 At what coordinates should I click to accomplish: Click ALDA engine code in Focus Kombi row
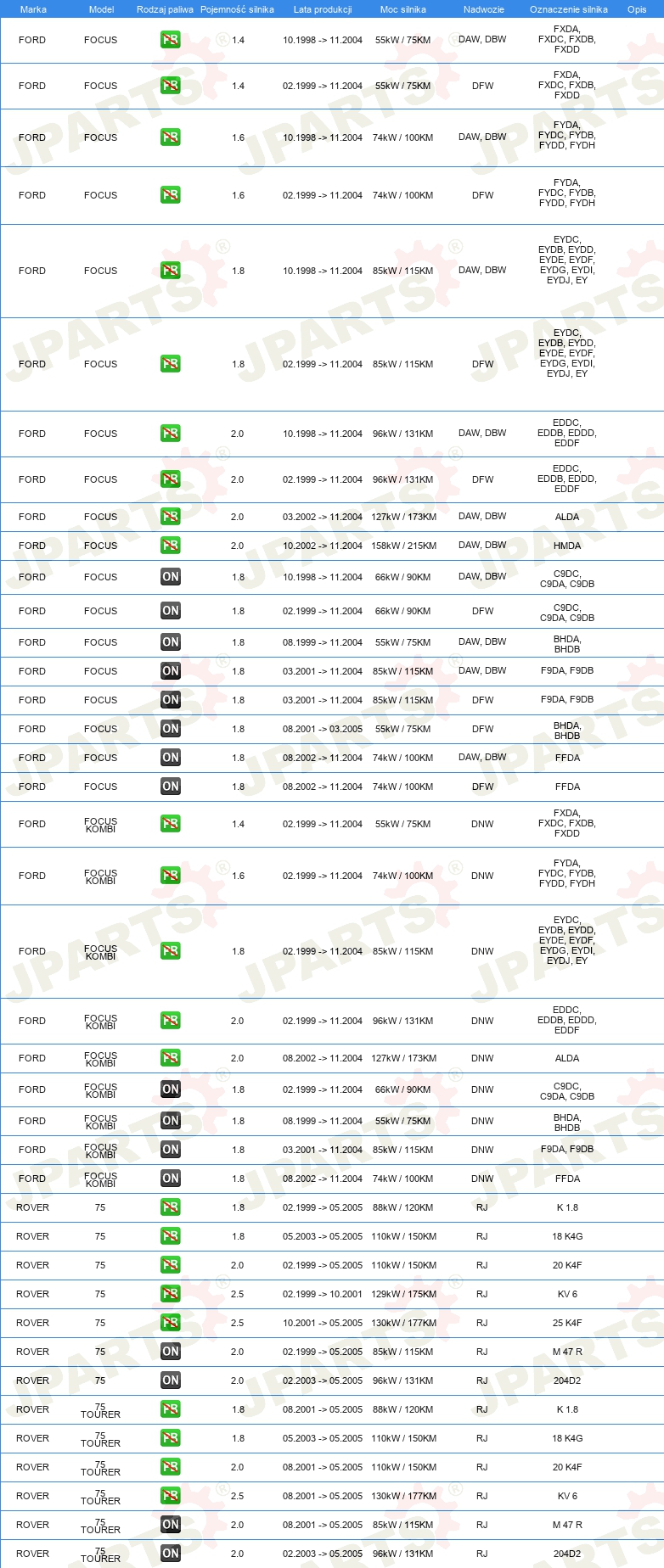click(567, 1058)
